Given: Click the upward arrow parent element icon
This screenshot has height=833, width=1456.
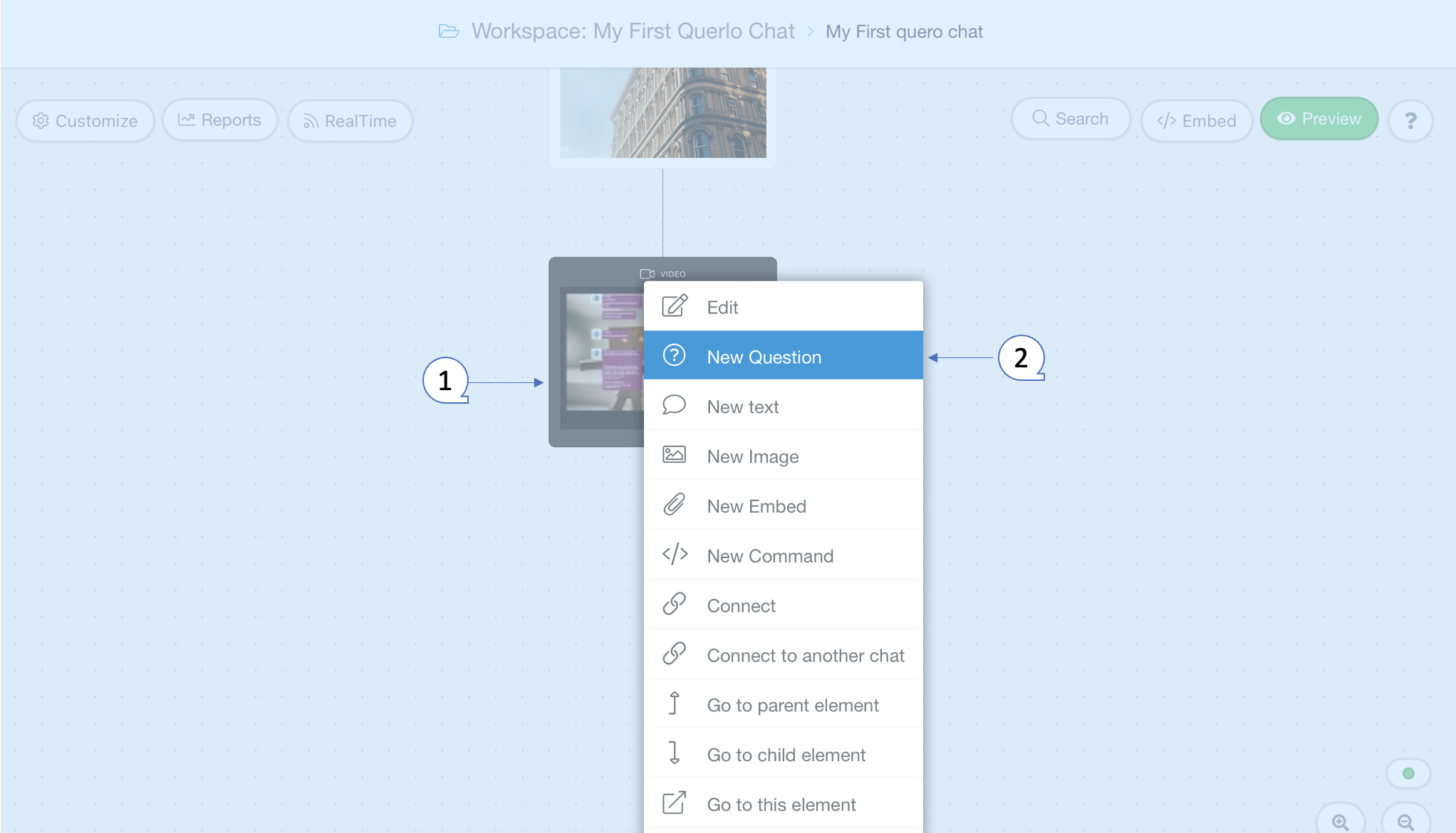Looking at the screenshot, I should click(x=674, y=703).
